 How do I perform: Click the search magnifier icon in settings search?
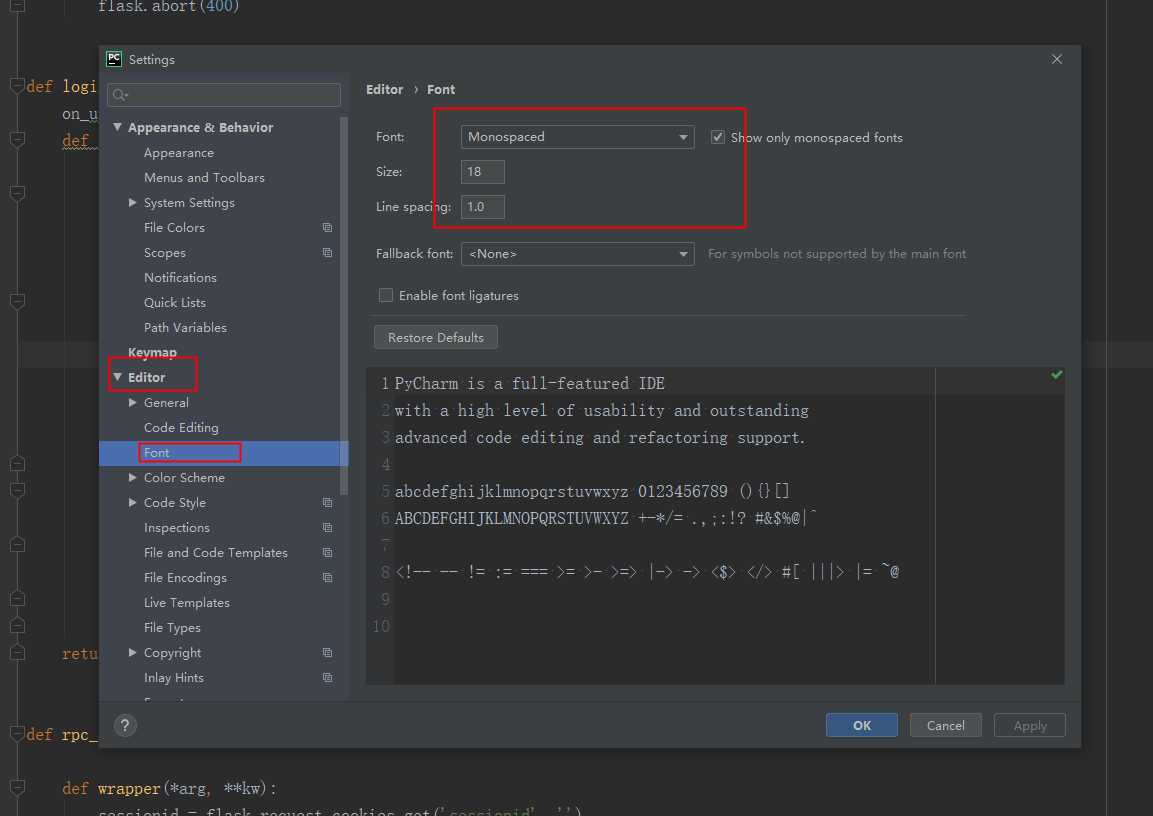tap(121, 95)
